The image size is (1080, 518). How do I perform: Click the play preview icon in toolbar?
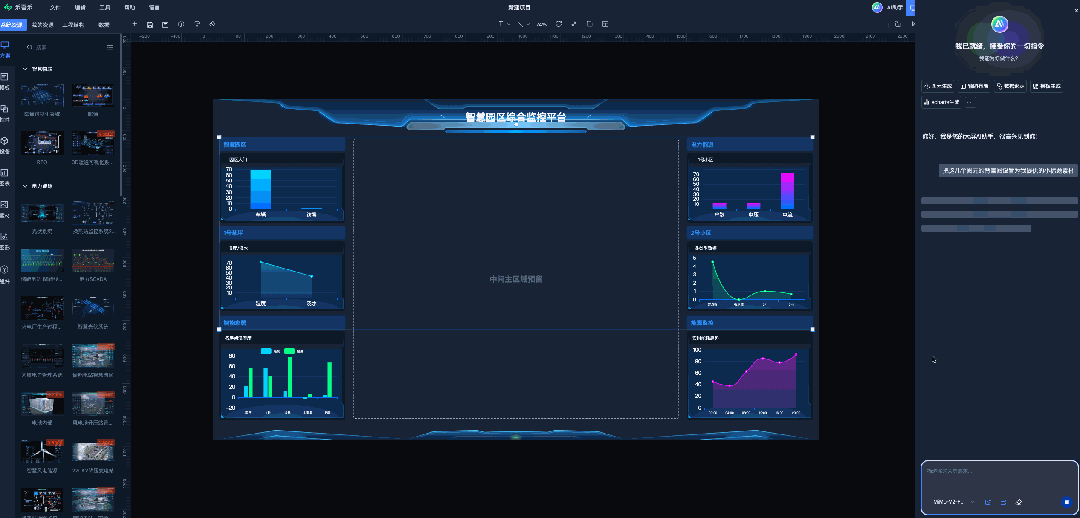point(913,24)
